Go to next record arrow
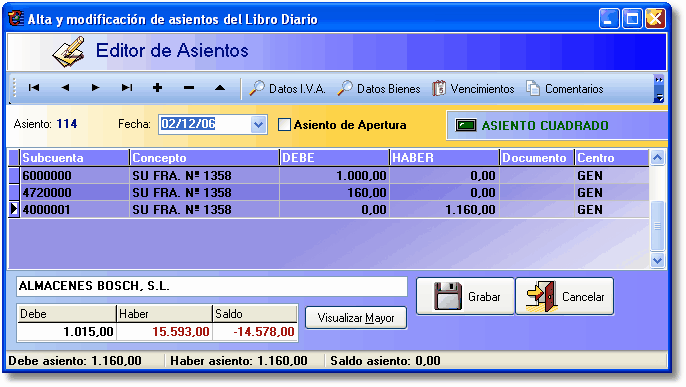686x387 pixels. 95,88
